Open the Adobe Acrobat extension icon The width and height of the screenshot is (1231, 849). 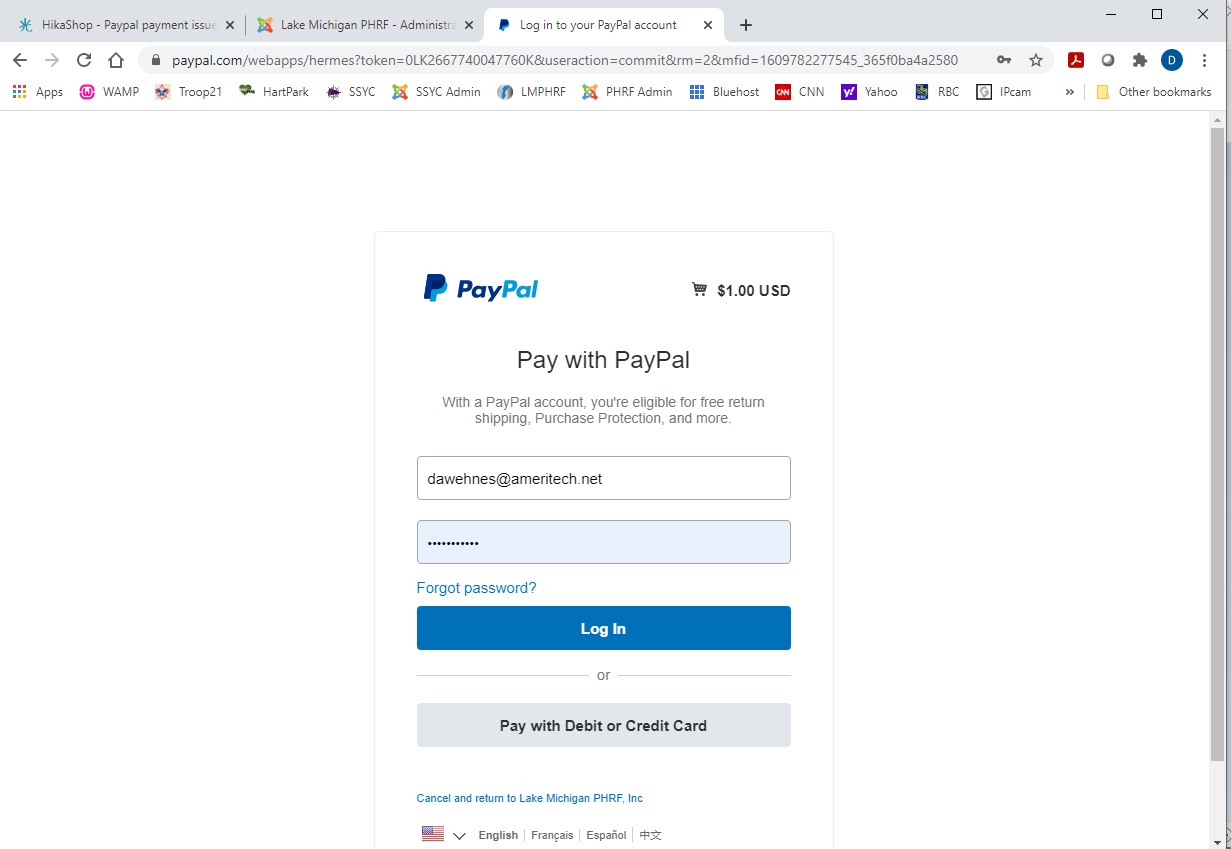(x=1076, y=60)
